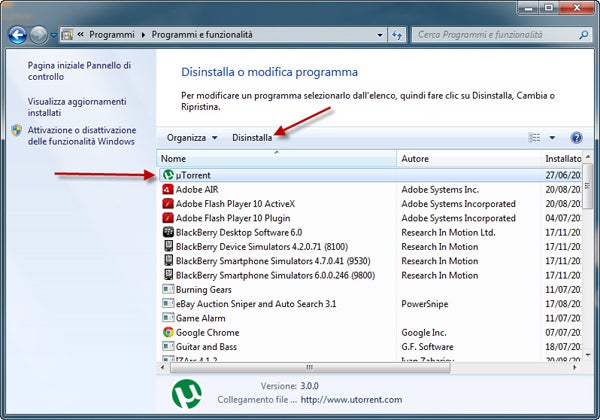Click the Guitar and Bass program icon
This screenshot has height=420, width=600.
coord(168,347)
